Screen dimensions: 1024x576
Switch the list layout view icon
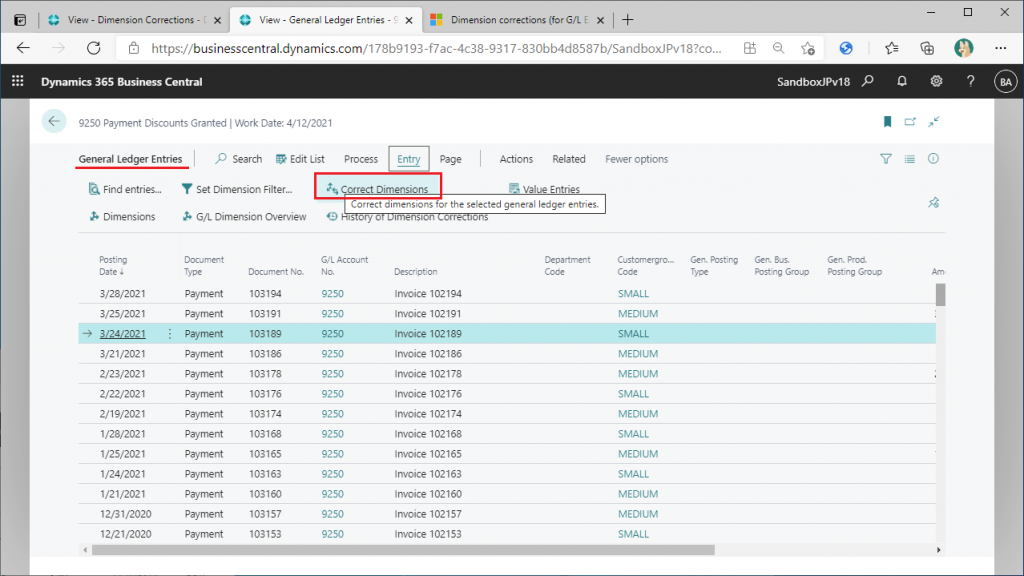click(910, 159)
